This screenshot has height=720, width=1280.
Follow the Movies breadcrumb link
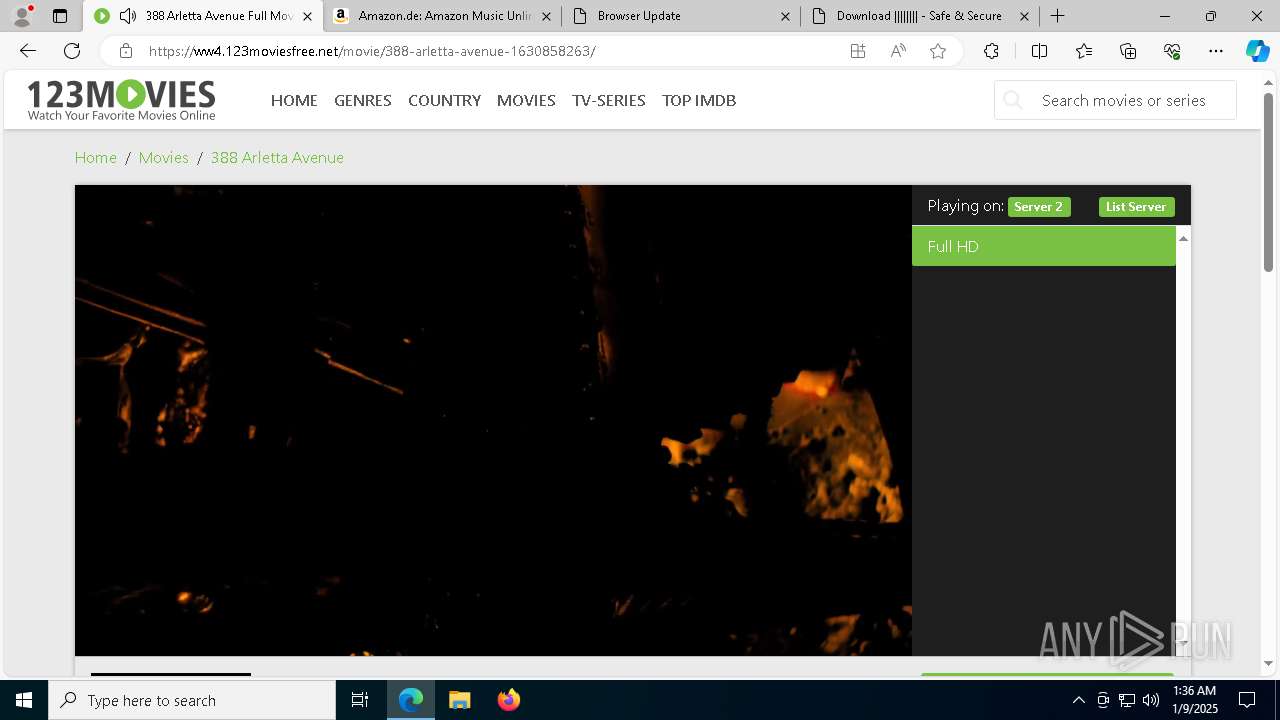pos(164,157)
